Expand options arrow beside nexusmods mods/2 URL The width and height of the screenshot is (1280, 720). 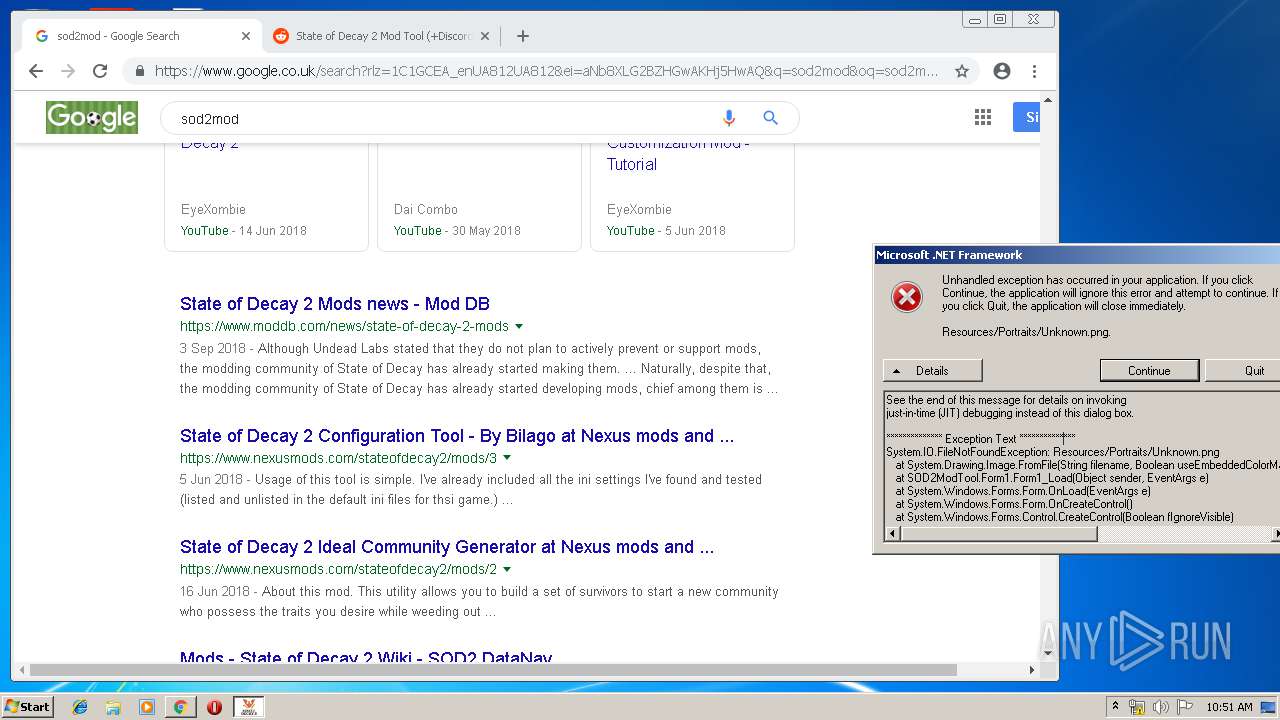pyautogui.click(x=507, y=570)
